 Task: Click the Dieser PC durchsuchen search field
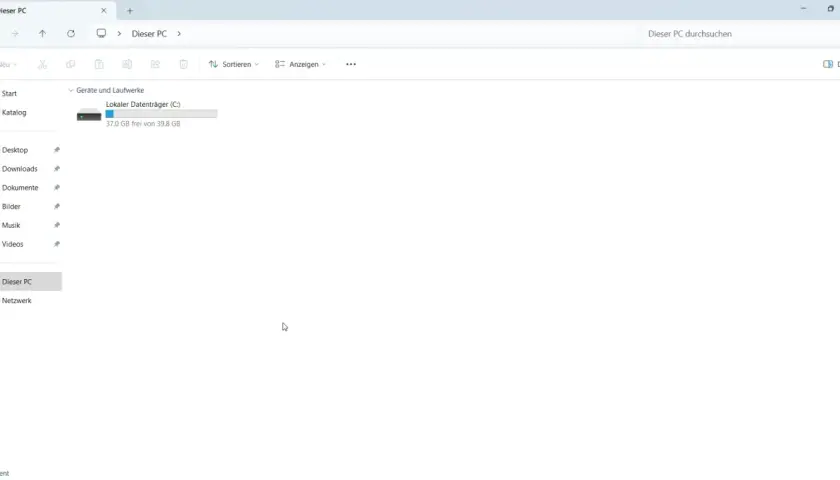click(x=739, y=34)
